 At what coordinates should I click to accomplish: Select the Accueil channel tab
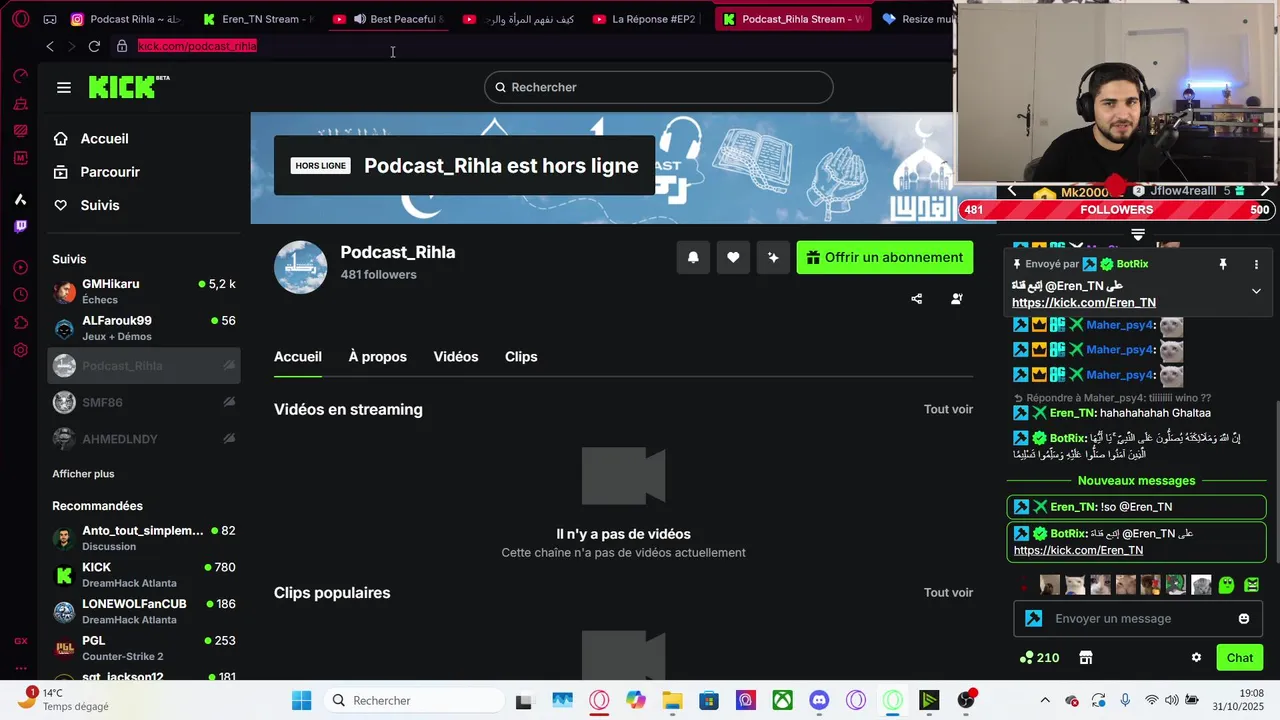tap(298, 357)
